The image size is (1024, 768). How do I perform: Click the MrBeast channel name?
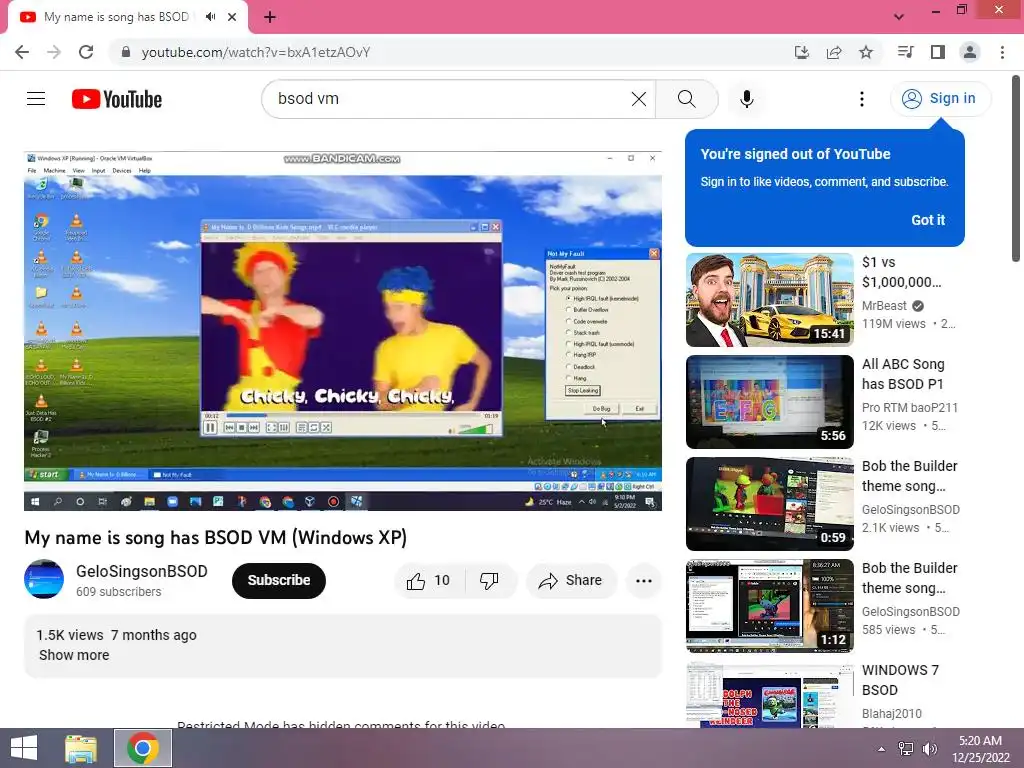point(884,306)
